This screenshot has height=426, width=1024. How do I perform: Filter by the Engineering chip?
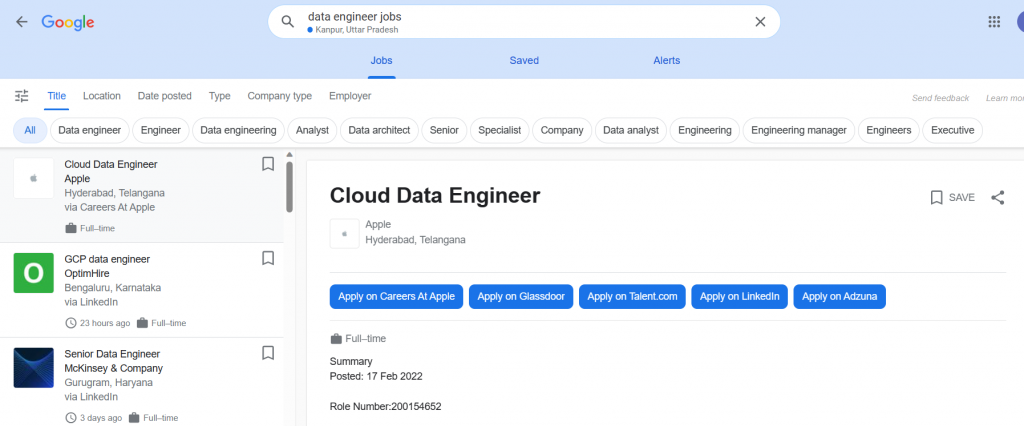tap(705, 130)
